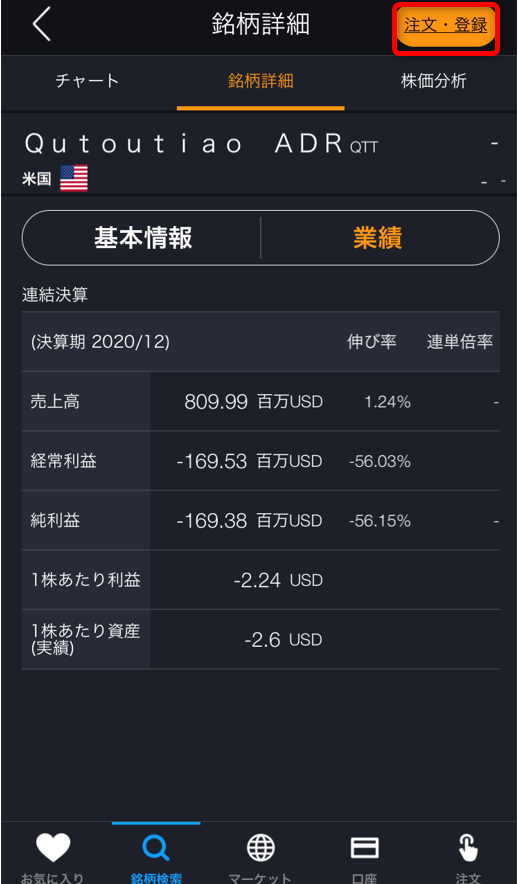This screenshot has height=884, width=518.
Task: Open the 口座 card icon
Action: (x=365, y=848)
